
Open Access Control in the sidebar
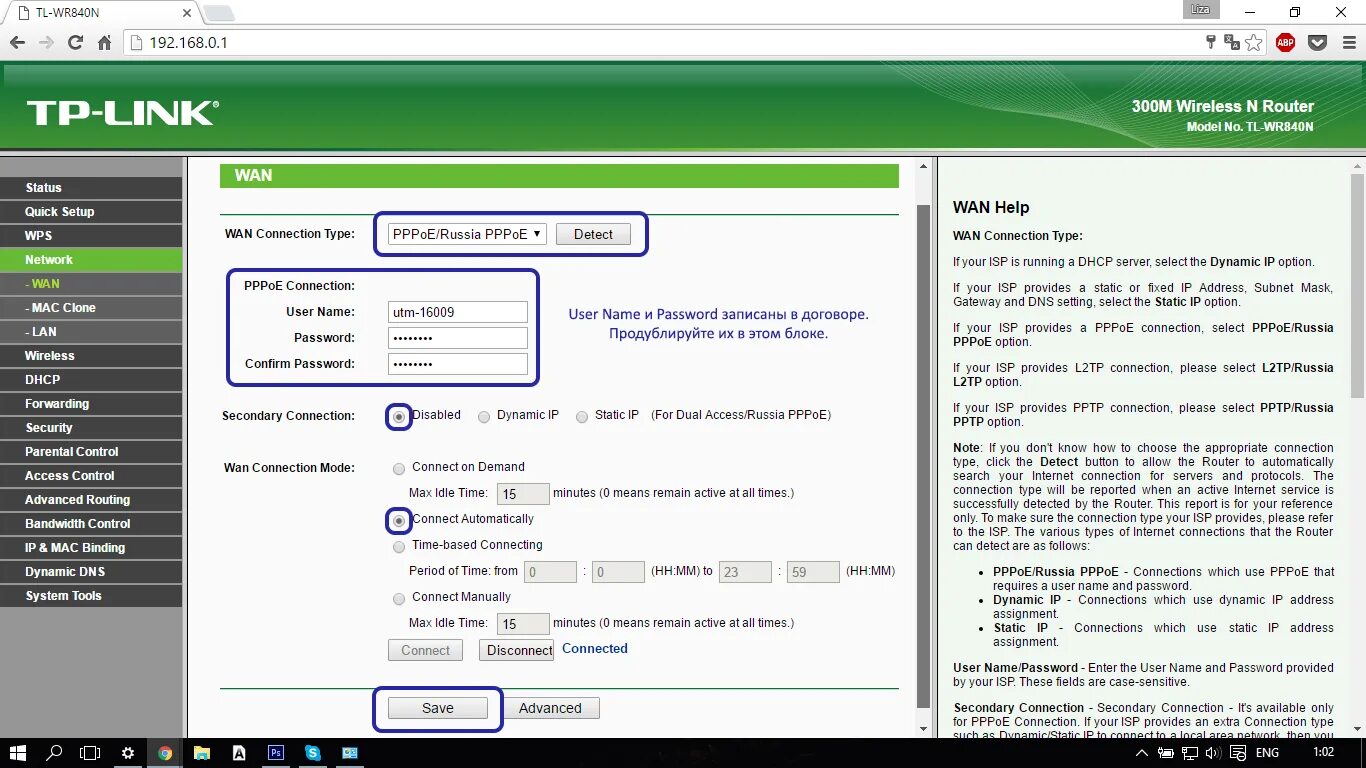point(91,476)
